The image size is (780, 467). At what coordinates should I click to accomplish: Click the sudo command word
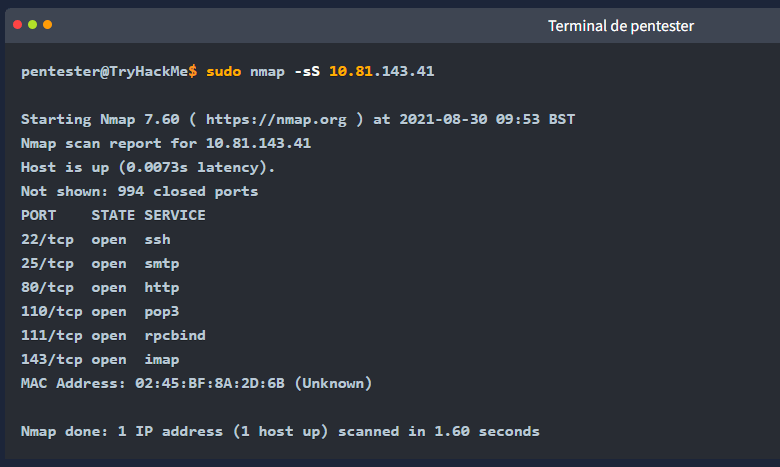(223, 72)
